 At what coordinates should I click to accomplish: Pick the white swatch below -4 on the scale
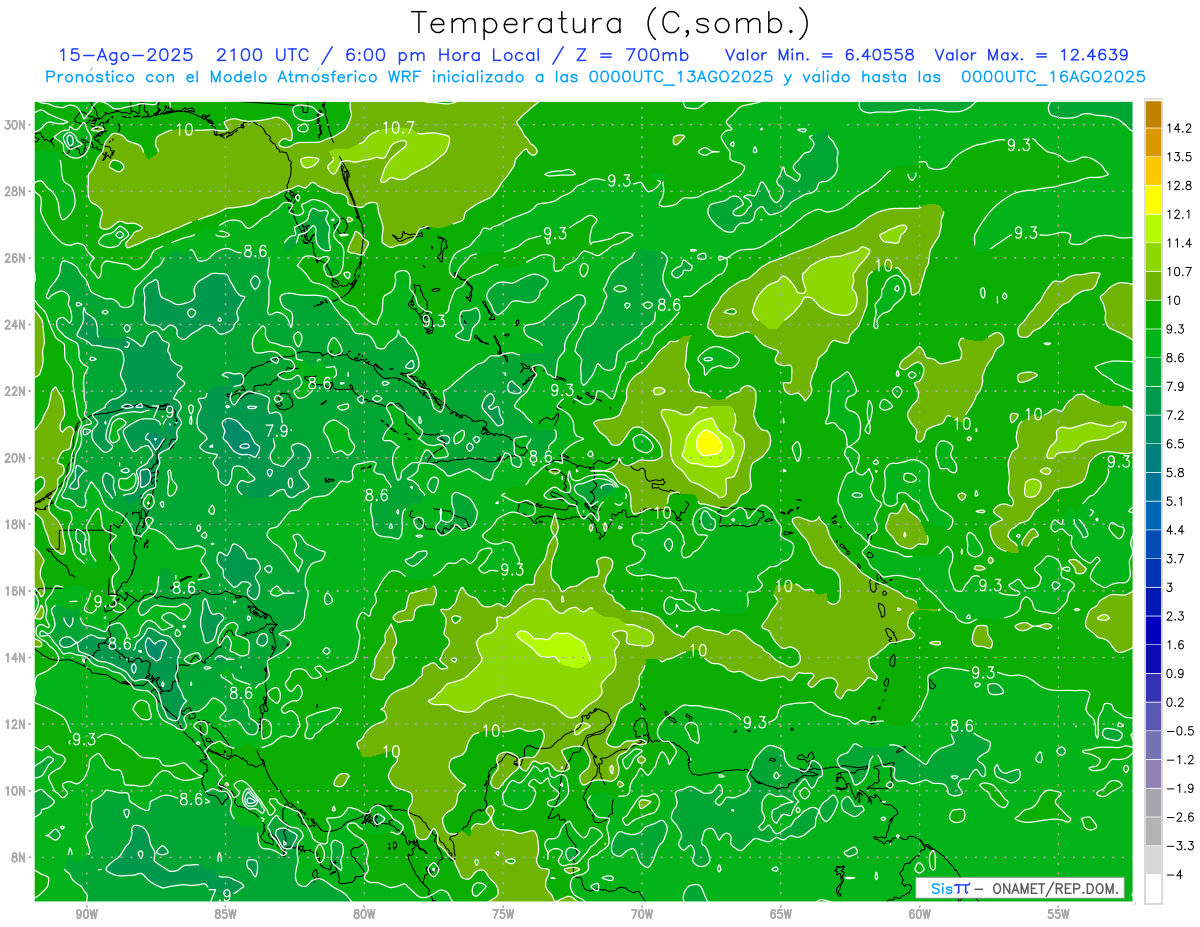(1153, 888)
